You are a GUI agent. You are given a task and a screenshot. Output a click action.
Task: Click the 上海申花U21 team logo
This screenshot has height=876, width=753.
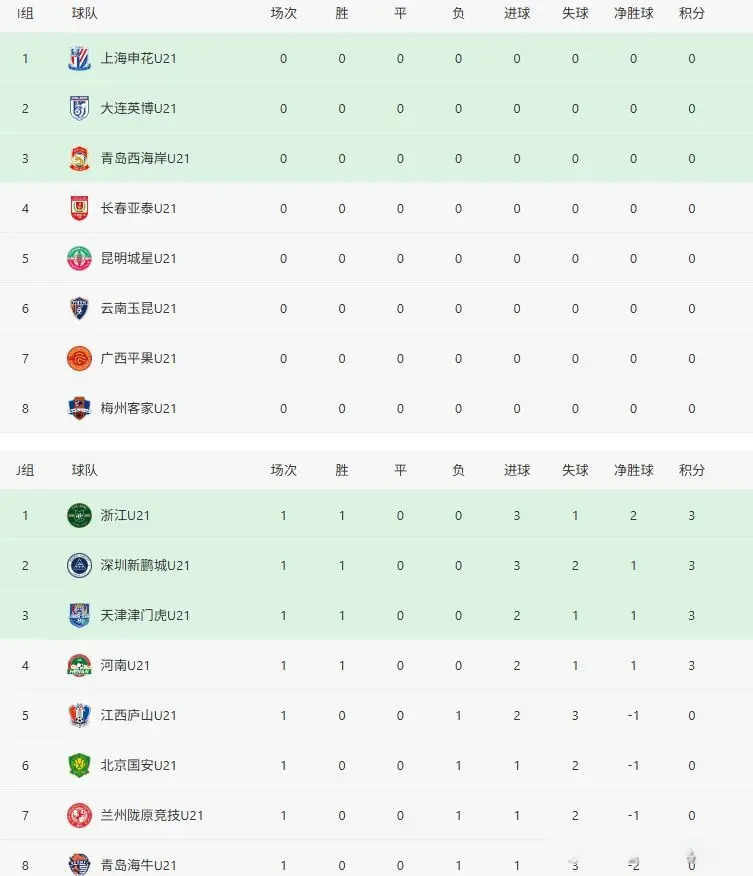(79, 58)
